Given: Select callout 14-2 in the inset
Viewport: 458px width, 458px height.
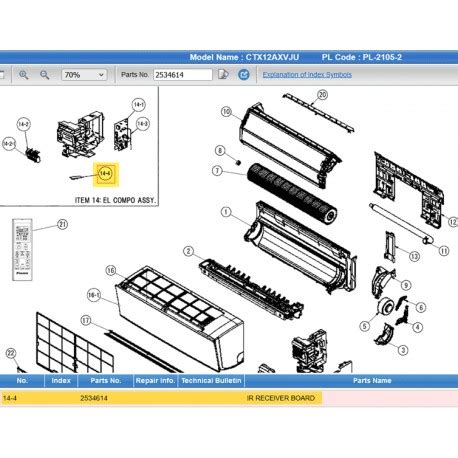Looking at the screenshot, I should pos(24,125).
